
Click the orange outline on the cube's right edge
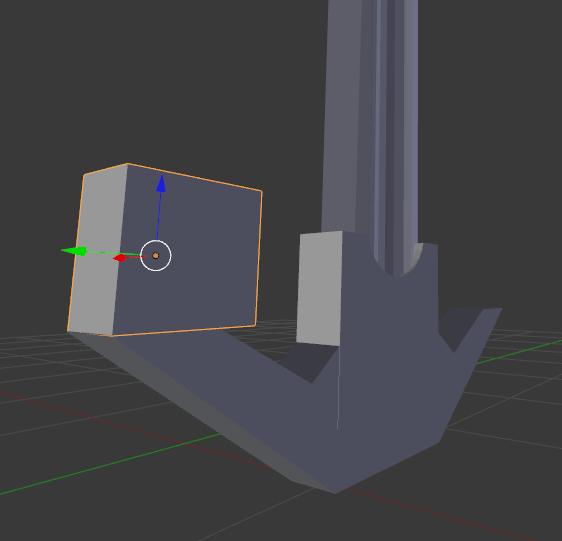tap(258, 258)
